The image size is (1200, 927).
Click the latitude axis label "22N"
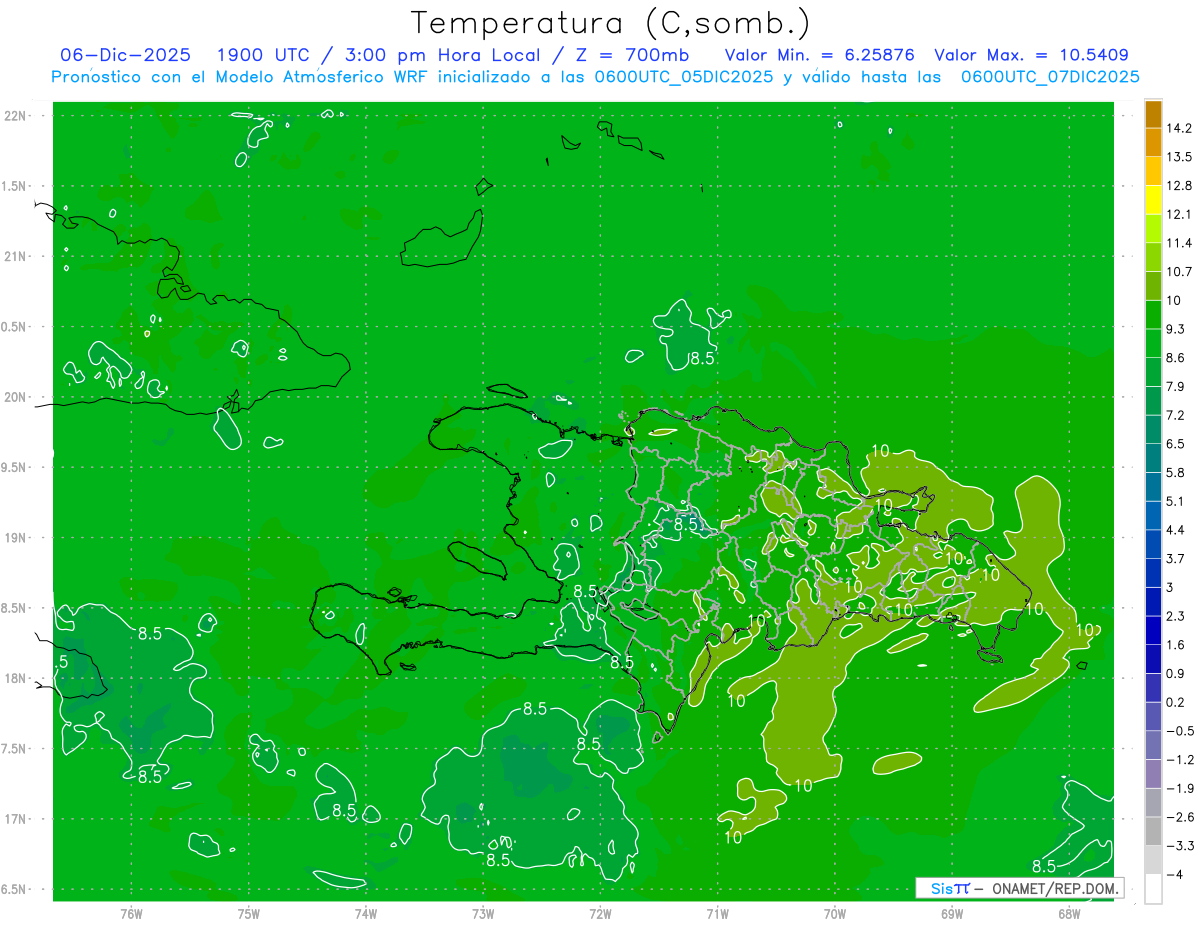[x=15, y=116]
